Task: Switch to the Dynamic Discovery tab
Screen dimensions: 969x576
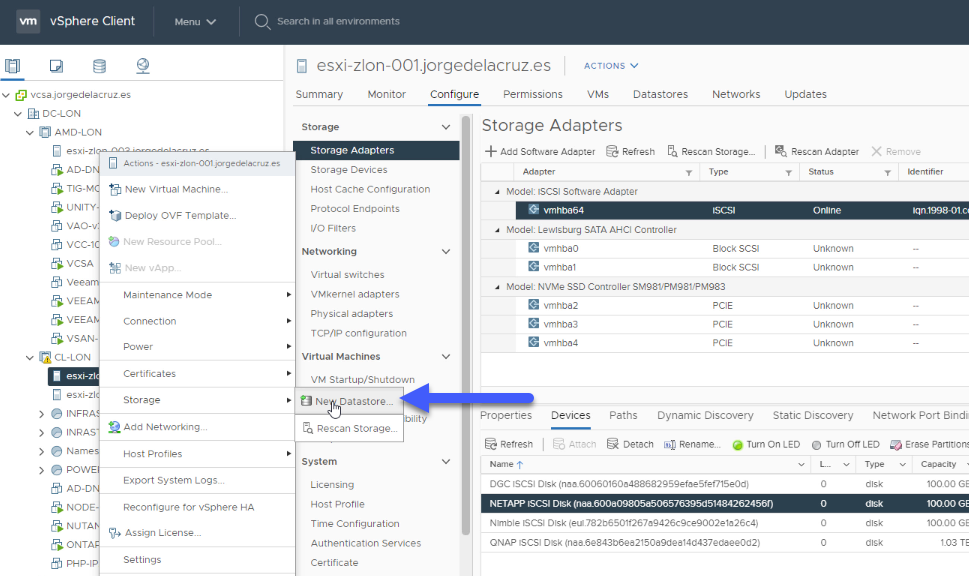Action: [705, 415]
